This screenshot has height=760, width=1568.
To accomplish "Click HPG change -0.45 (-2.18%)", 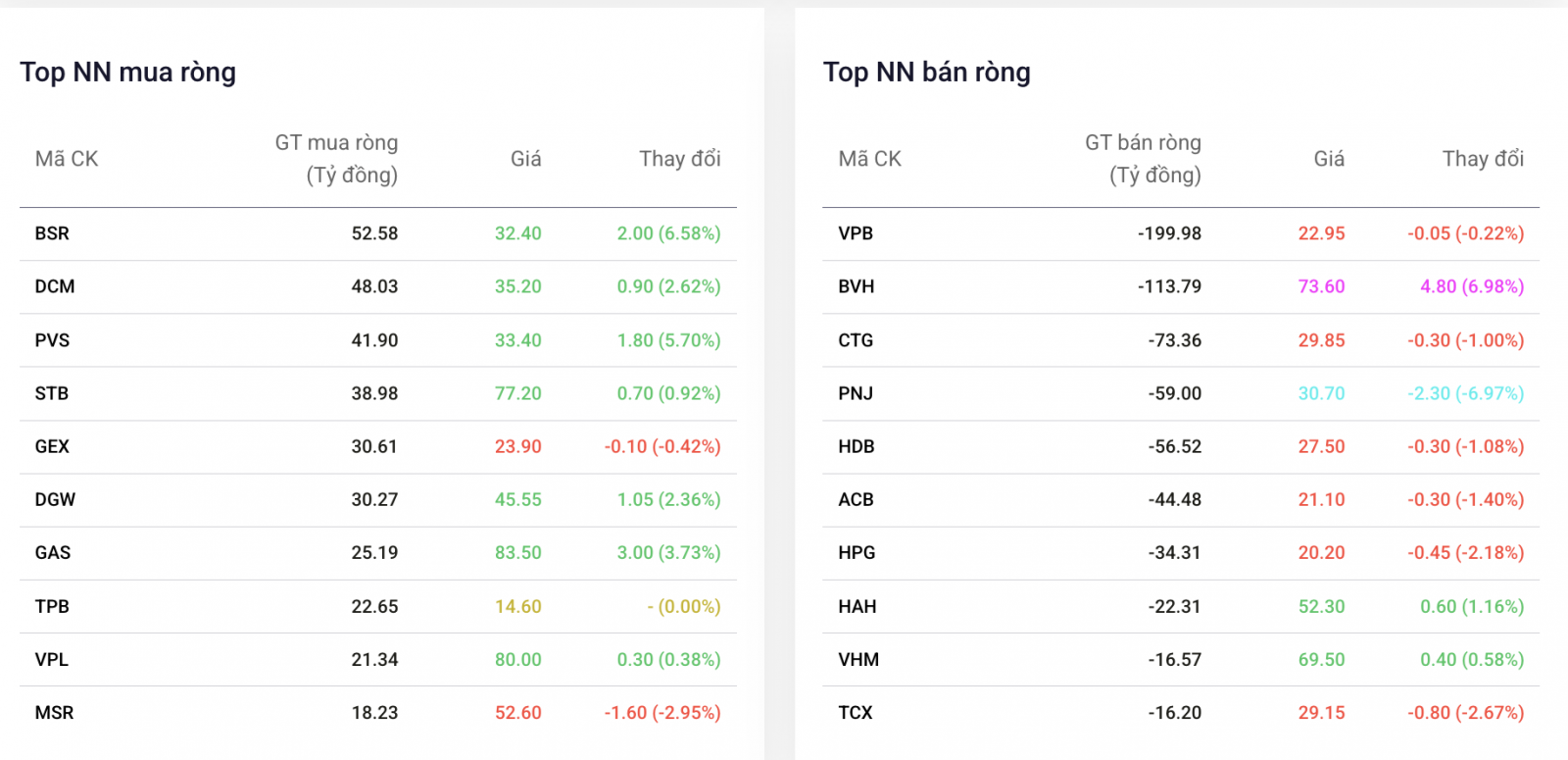I will [x=1466, y=552].
